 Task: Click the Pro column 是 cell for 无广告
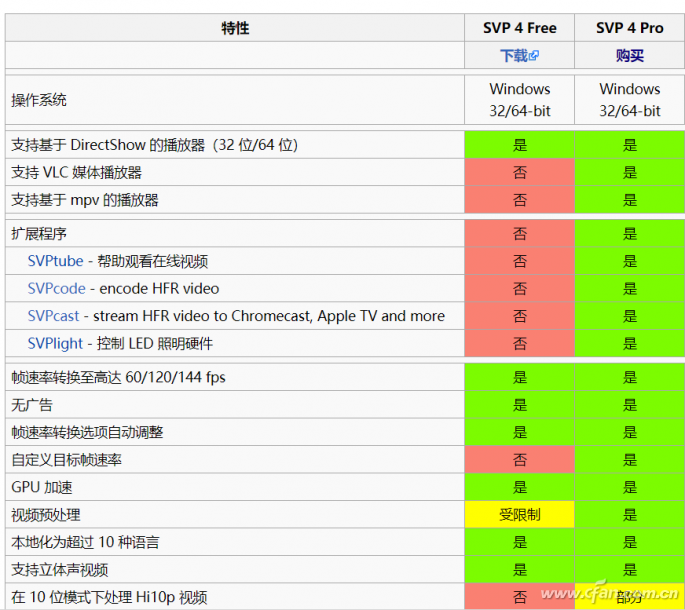click(630, 405)
